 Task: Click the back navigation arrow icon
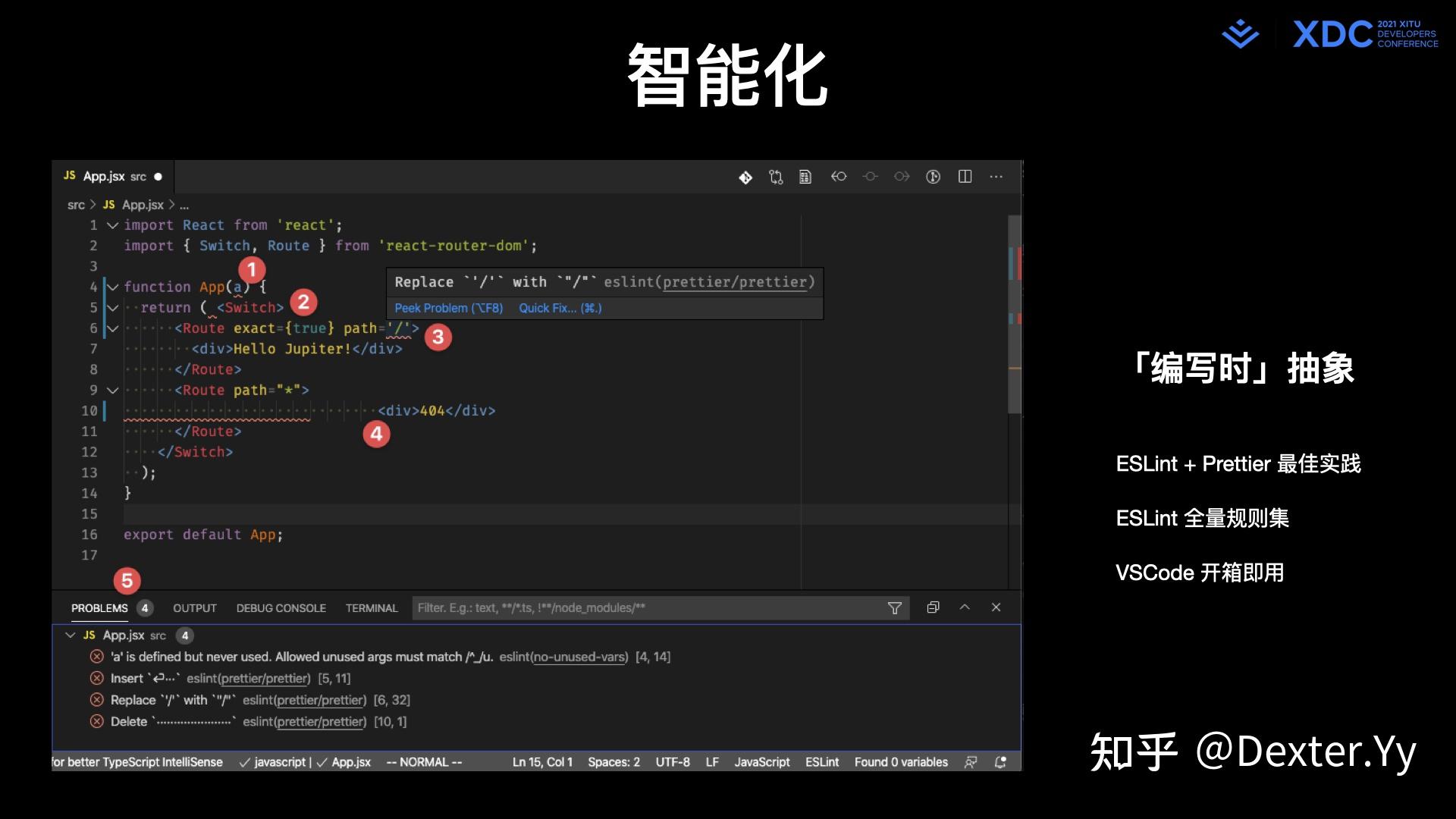click(839, 177)
